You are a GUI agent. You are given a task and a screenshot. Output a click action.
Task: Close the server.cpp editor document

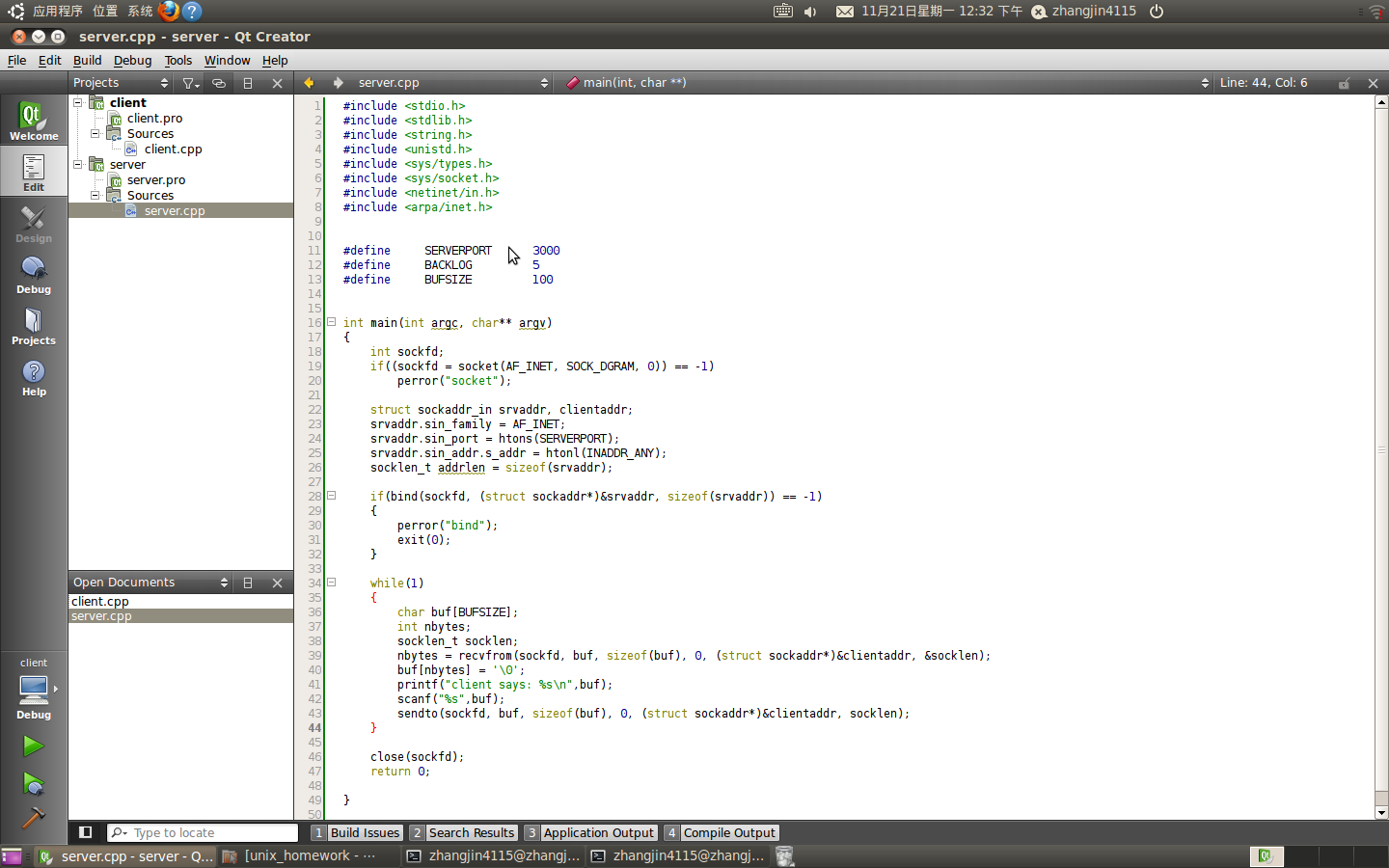[1373, 83]
